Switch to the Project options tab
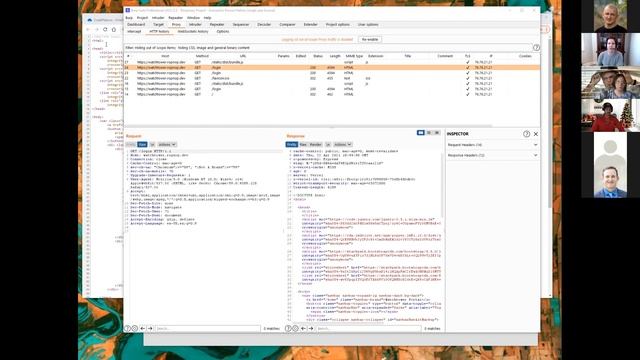The image size is (640, 360). (x=338, y=24)
